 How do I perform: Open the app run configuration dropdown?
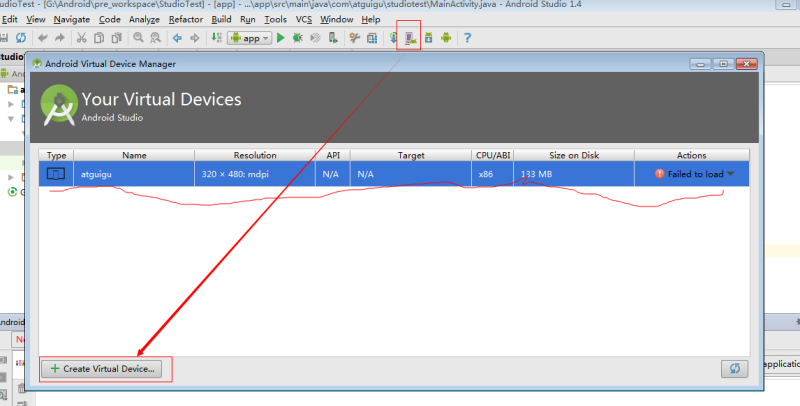point(249,38)
